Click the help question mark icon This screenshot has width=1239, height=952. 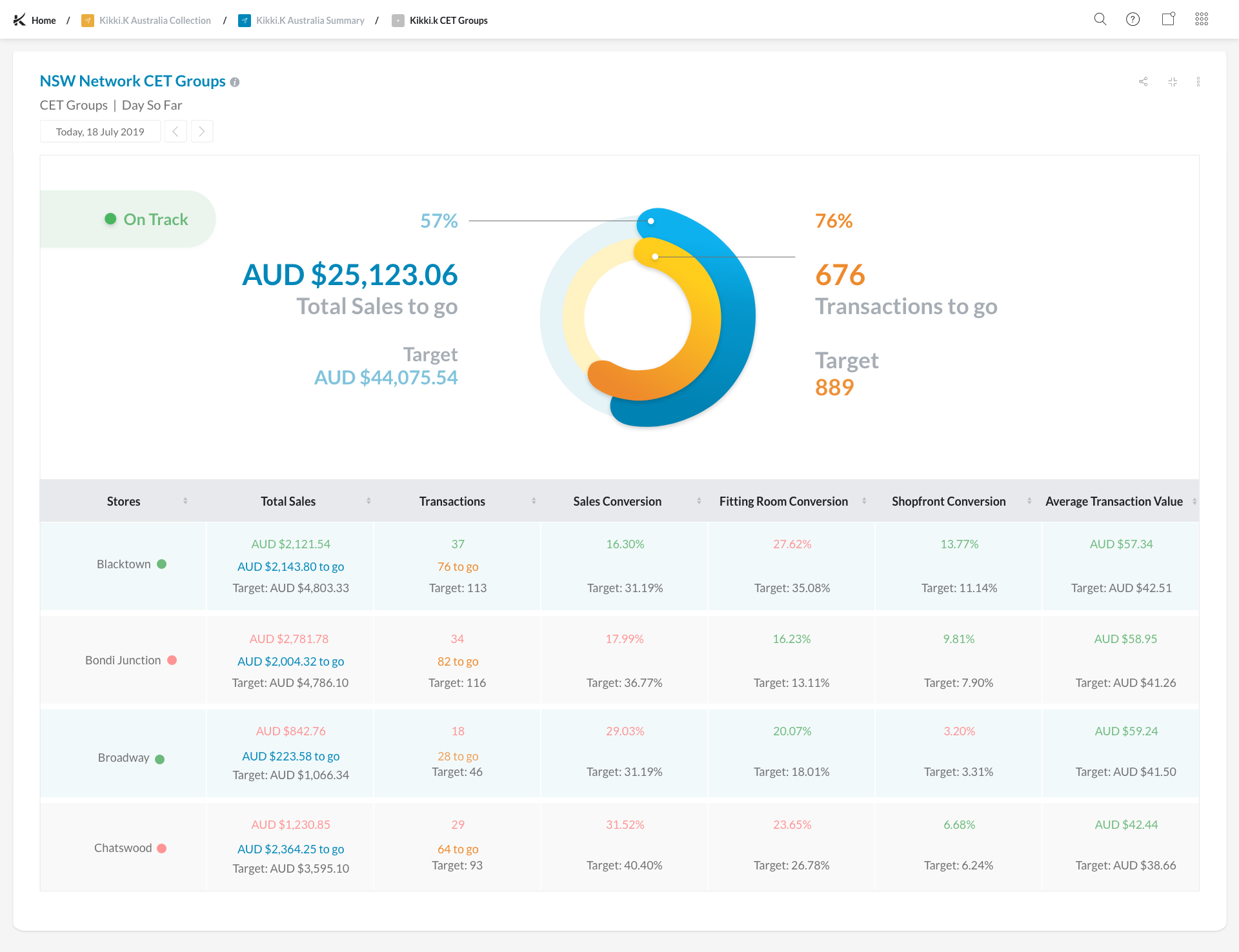1133,19
